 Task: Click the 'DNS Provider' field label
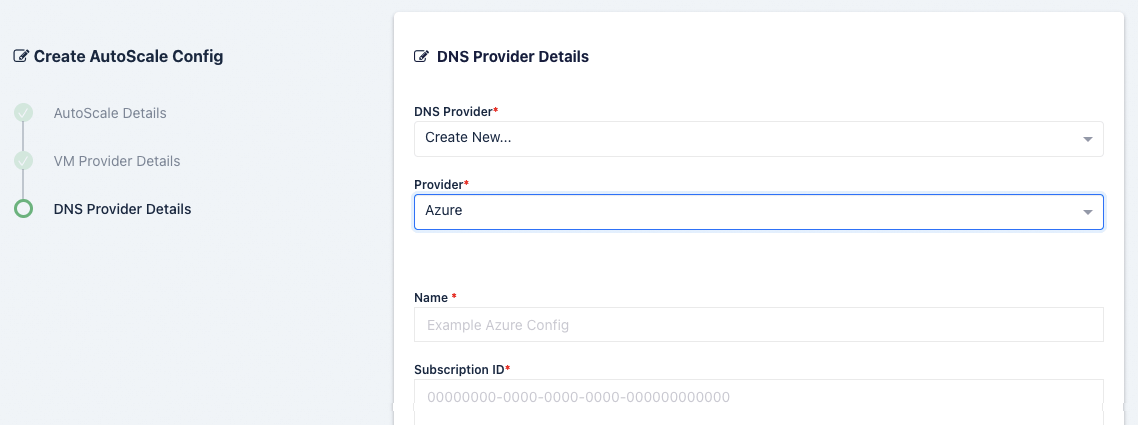click(x=453, y=111)
